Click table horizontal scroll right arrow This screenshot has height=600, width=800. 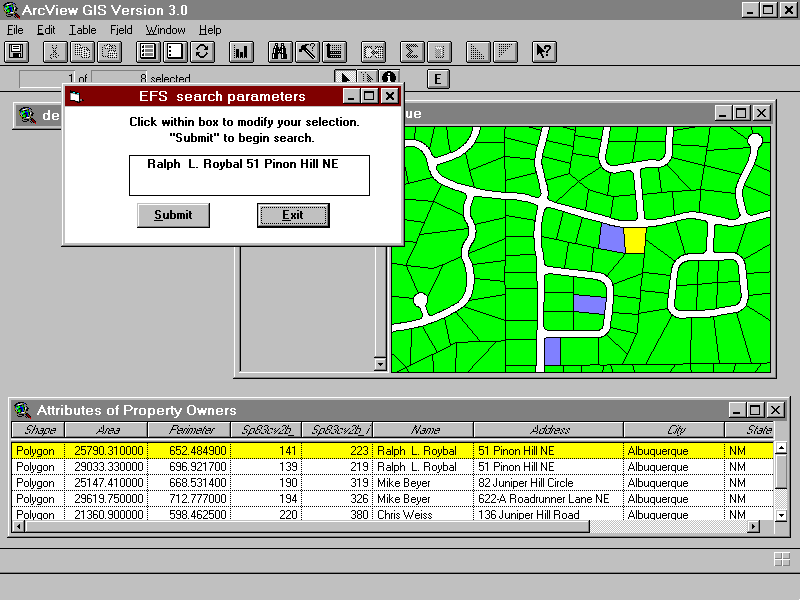click(x=754, y=527)
